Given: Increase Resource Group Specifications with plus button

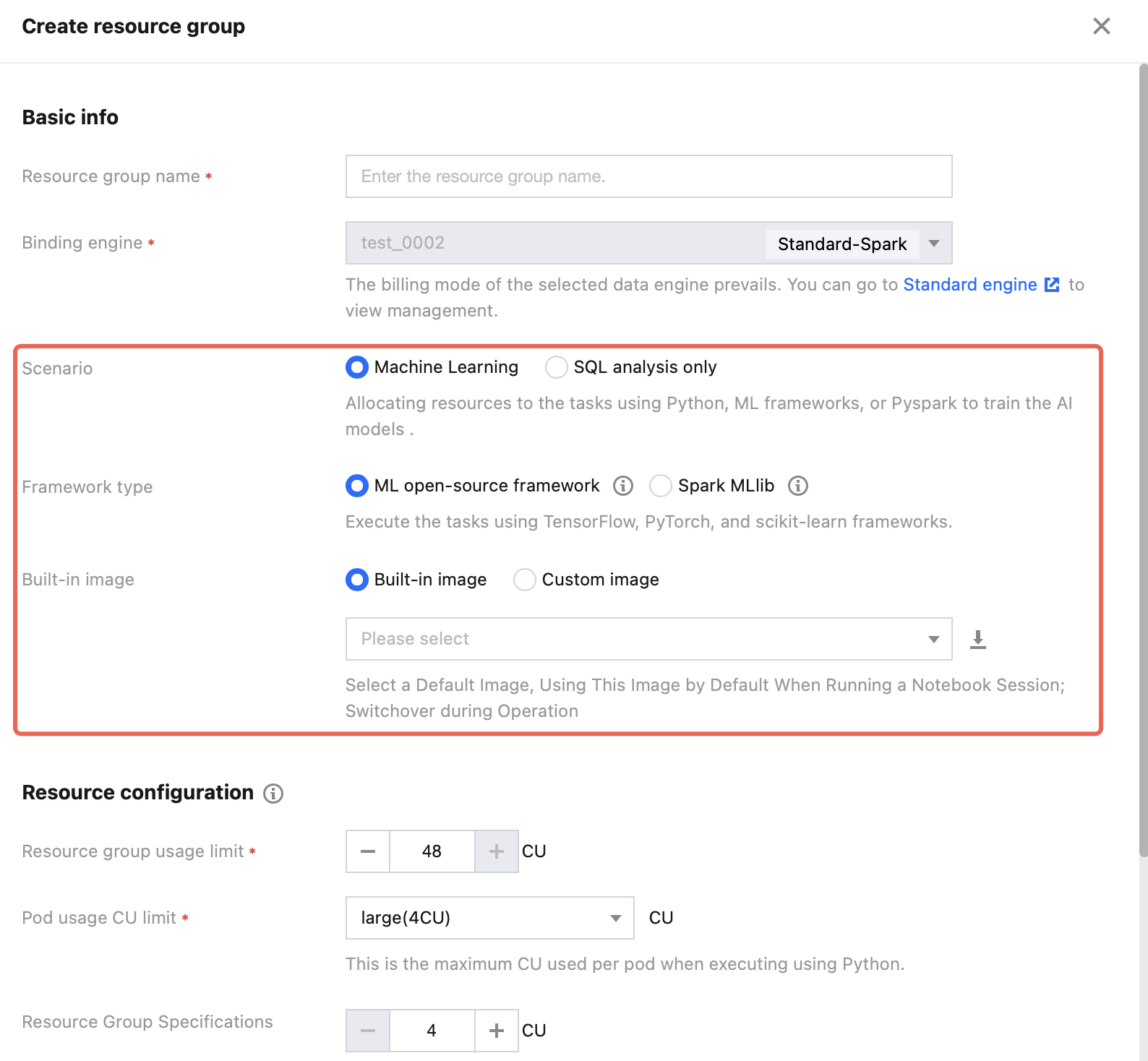Looking at the screenshot, I should click(497, 1031).
